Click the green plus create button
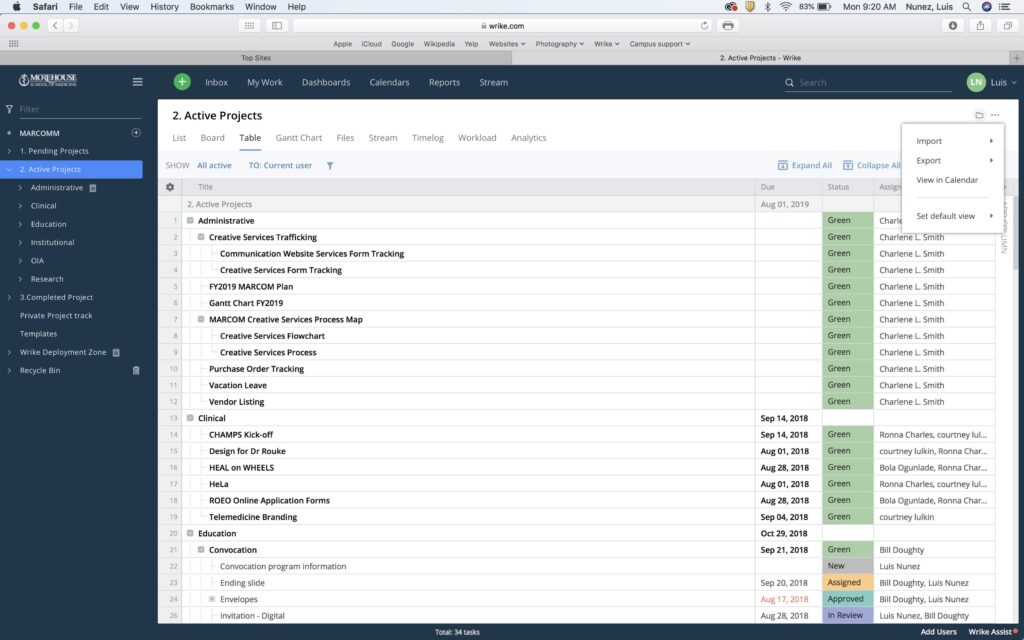Screen dimensions: 1024x640 182,82
